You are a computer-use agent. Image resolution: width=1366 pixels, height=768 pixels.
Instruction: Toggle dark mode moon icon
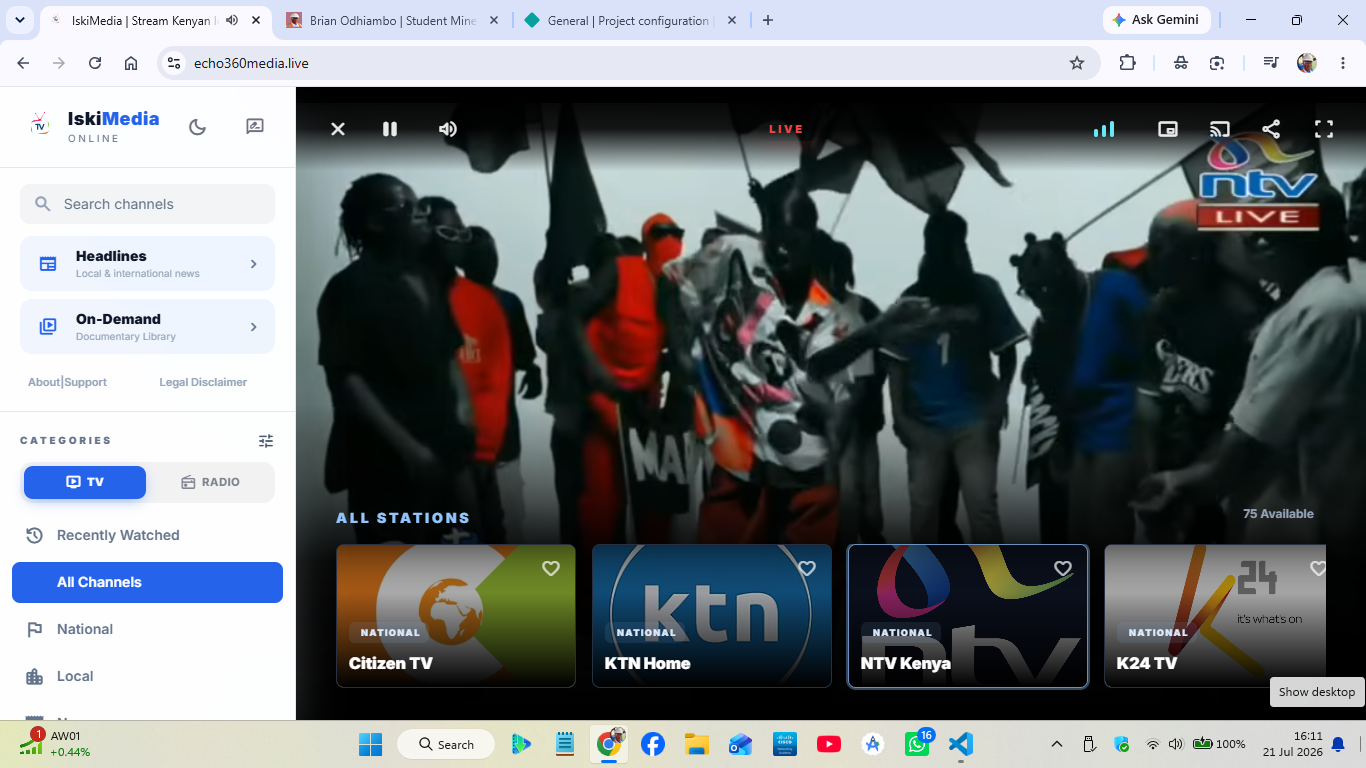coord(198,127)
